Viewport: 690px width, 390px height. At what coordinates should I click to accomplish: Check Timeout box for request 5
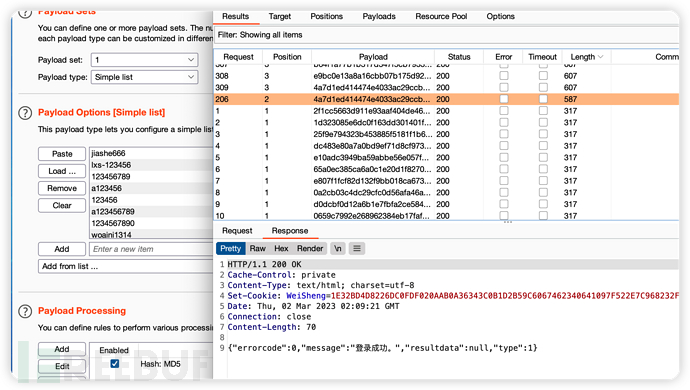(543, 158)
